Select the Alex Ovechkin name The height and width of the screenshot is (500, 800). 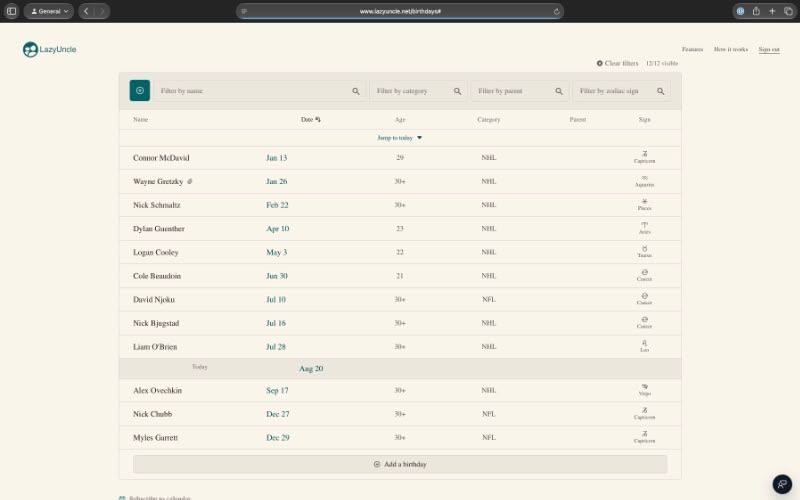[158, 390]
